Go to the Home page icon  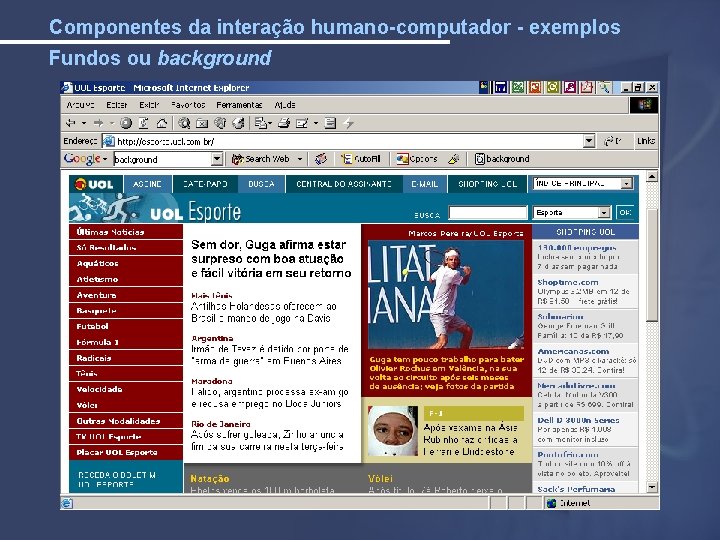pyautogui.click(x=162, y=123)
